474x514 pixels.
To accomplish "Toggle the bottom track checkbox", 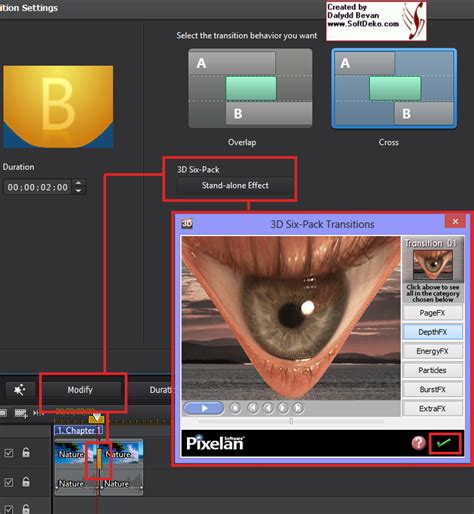I will pos(9,509).
